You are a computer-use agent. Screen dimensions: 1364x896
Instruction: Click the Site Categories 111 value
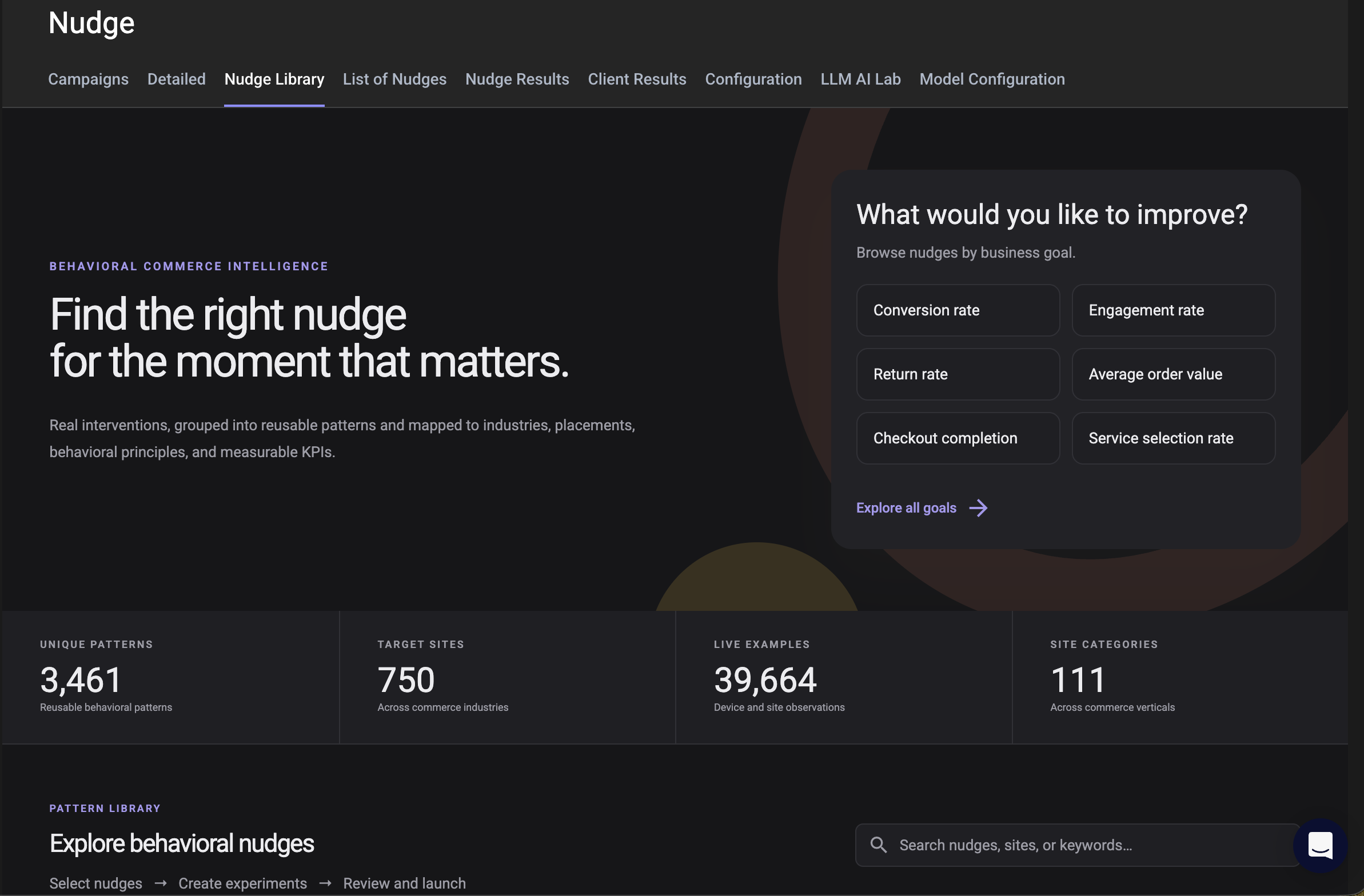(x=1078, y=680)
